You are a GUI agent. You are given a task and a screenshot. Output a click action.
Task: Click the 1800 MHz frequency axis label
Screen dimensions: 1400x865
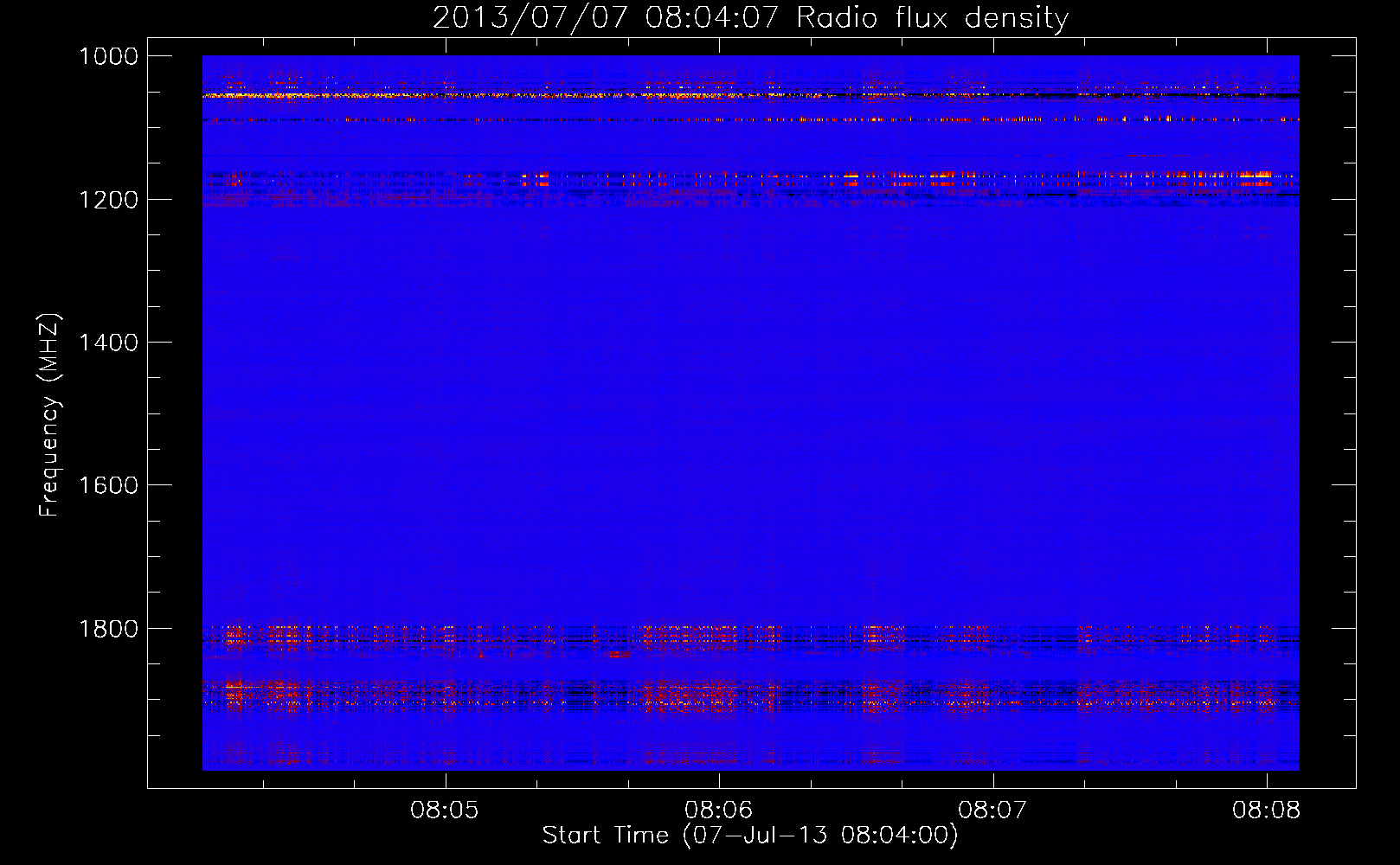tap(109, 629)
